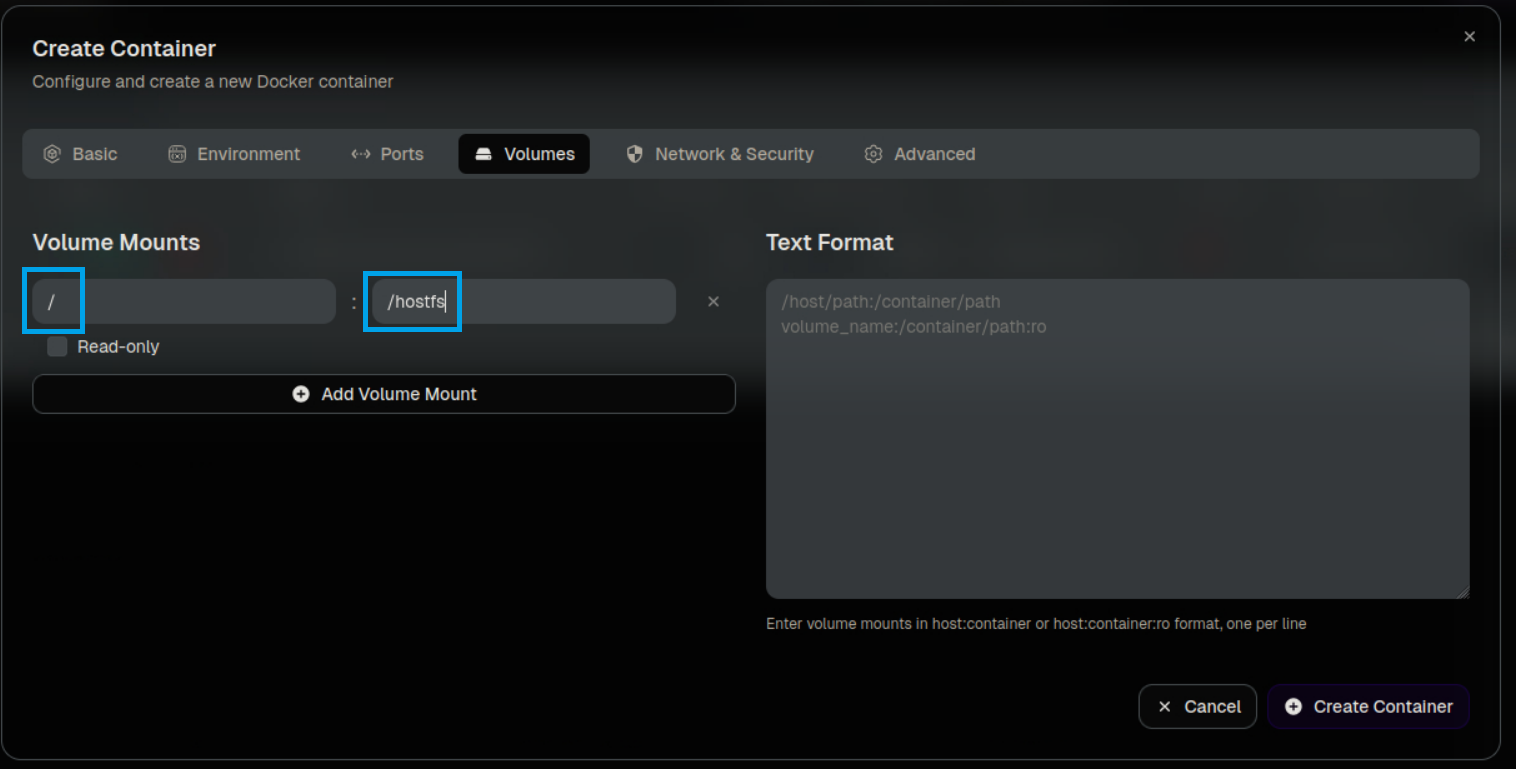The height and width of the screenshot is (769, 1516).
Task: Close the Create Container dialog
Action: coord(1469,37)
